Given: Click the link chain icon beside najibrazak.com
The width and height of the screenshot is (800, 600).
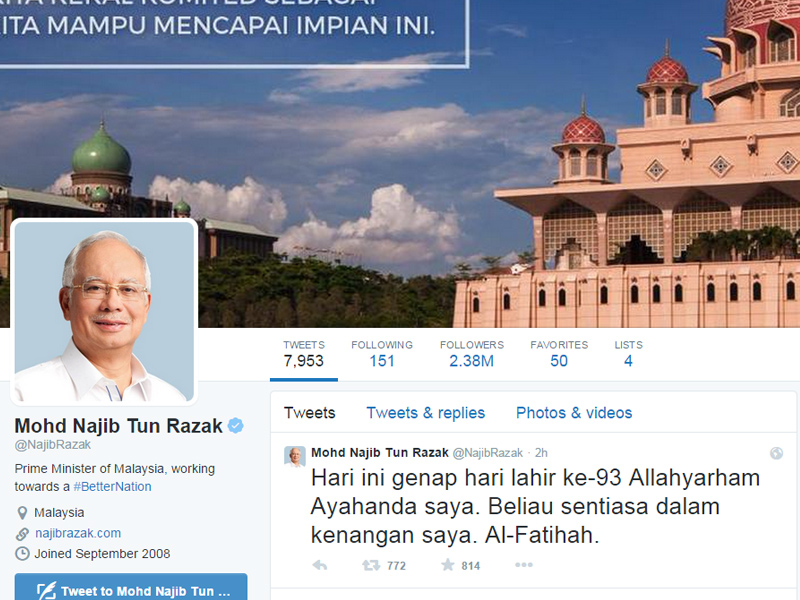Looking at the screenshot, I should point(22,534).
